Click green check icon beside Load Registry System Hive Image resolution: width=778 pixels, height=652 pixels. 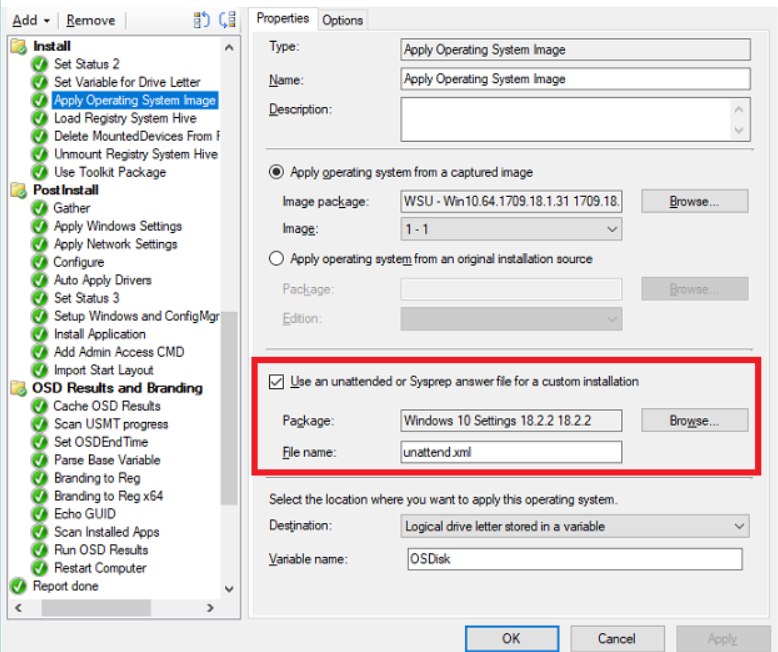pos(39,118)
